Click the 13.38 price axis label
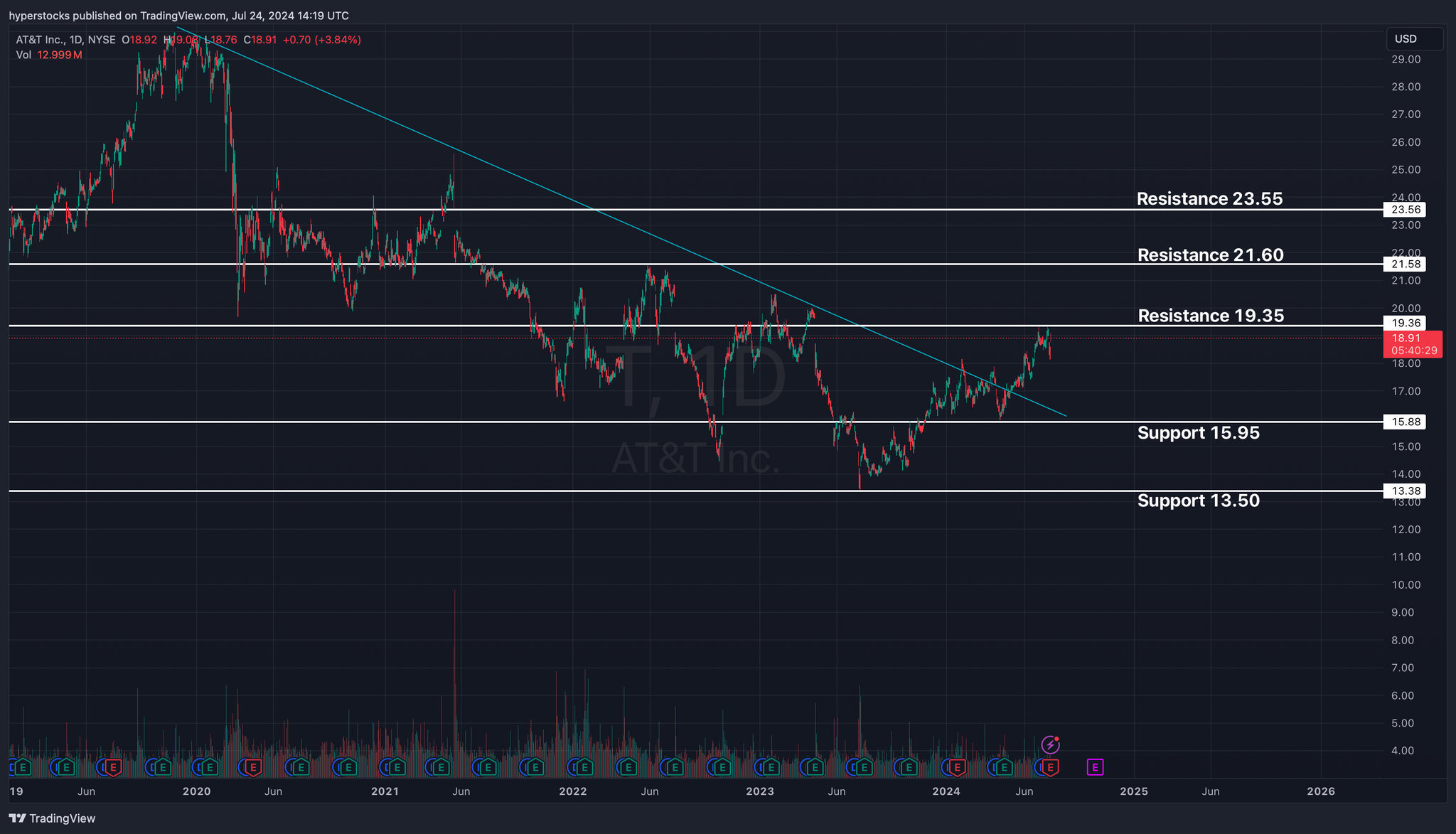 pyautogui.click(x=1405, y=491)
